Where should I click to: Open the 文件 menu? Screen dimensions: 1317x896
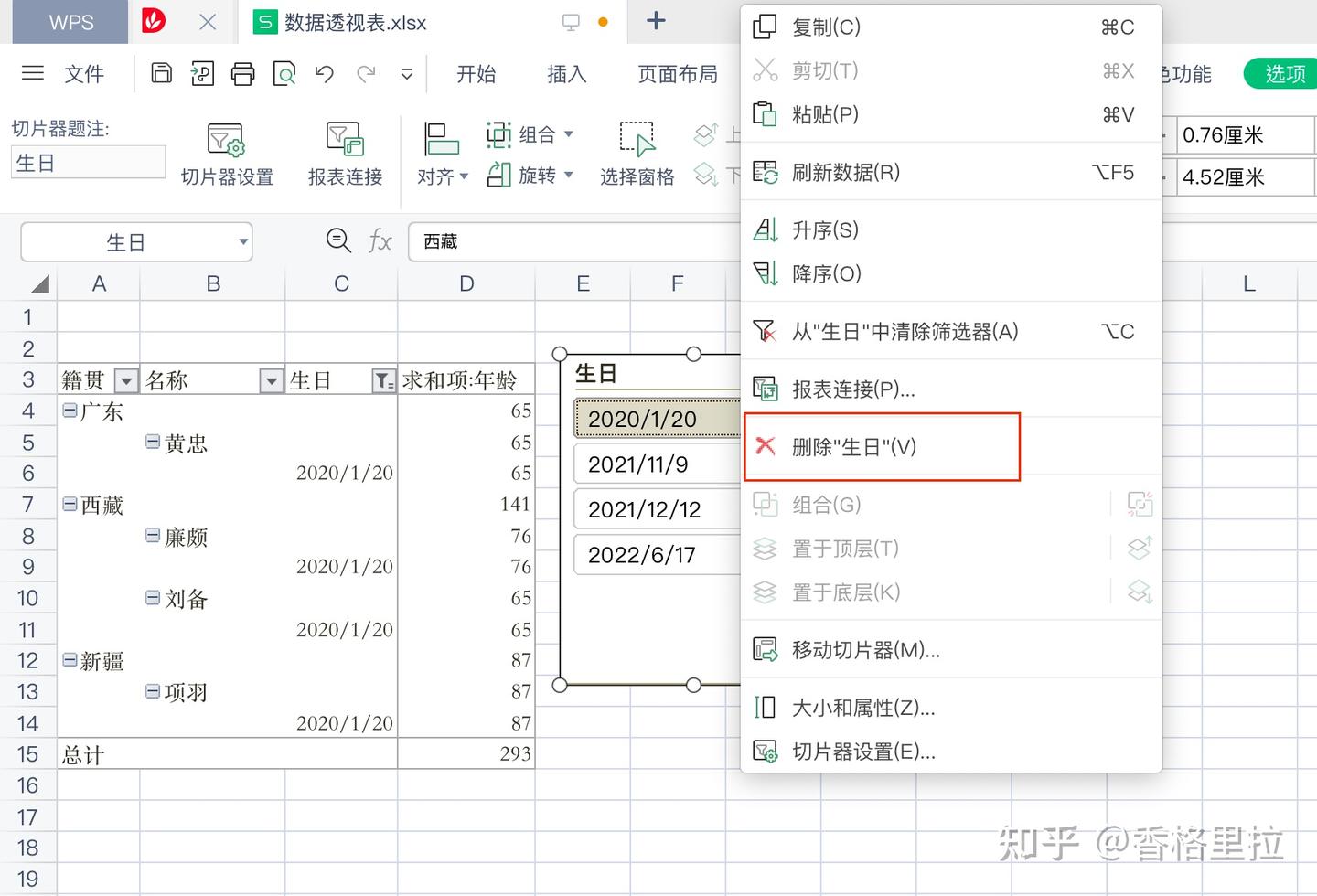click(x=84, y=74)
